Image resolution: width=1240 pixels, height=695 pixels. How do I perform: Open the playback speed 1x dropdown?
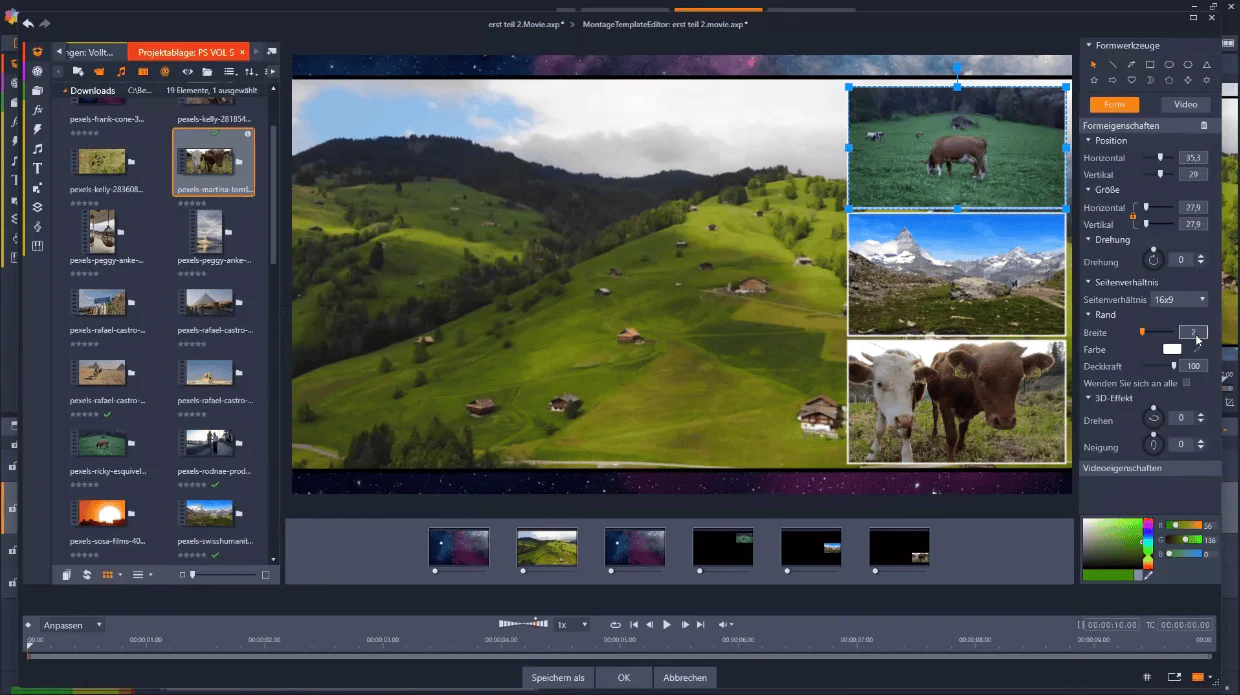point(572,624)
